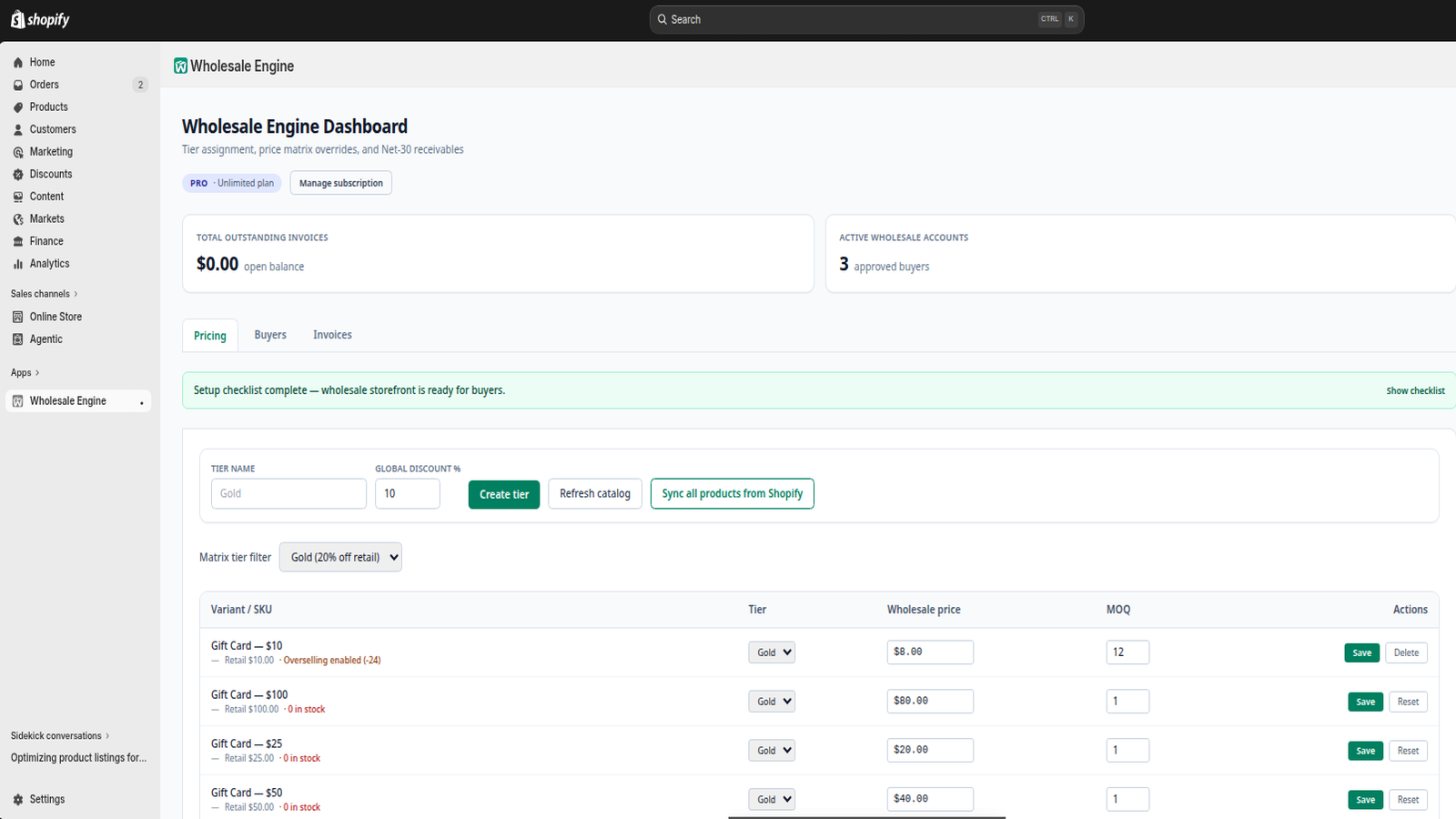Click the Create tier button
Screen dimensions: 1456x819
tap(504, 494)
